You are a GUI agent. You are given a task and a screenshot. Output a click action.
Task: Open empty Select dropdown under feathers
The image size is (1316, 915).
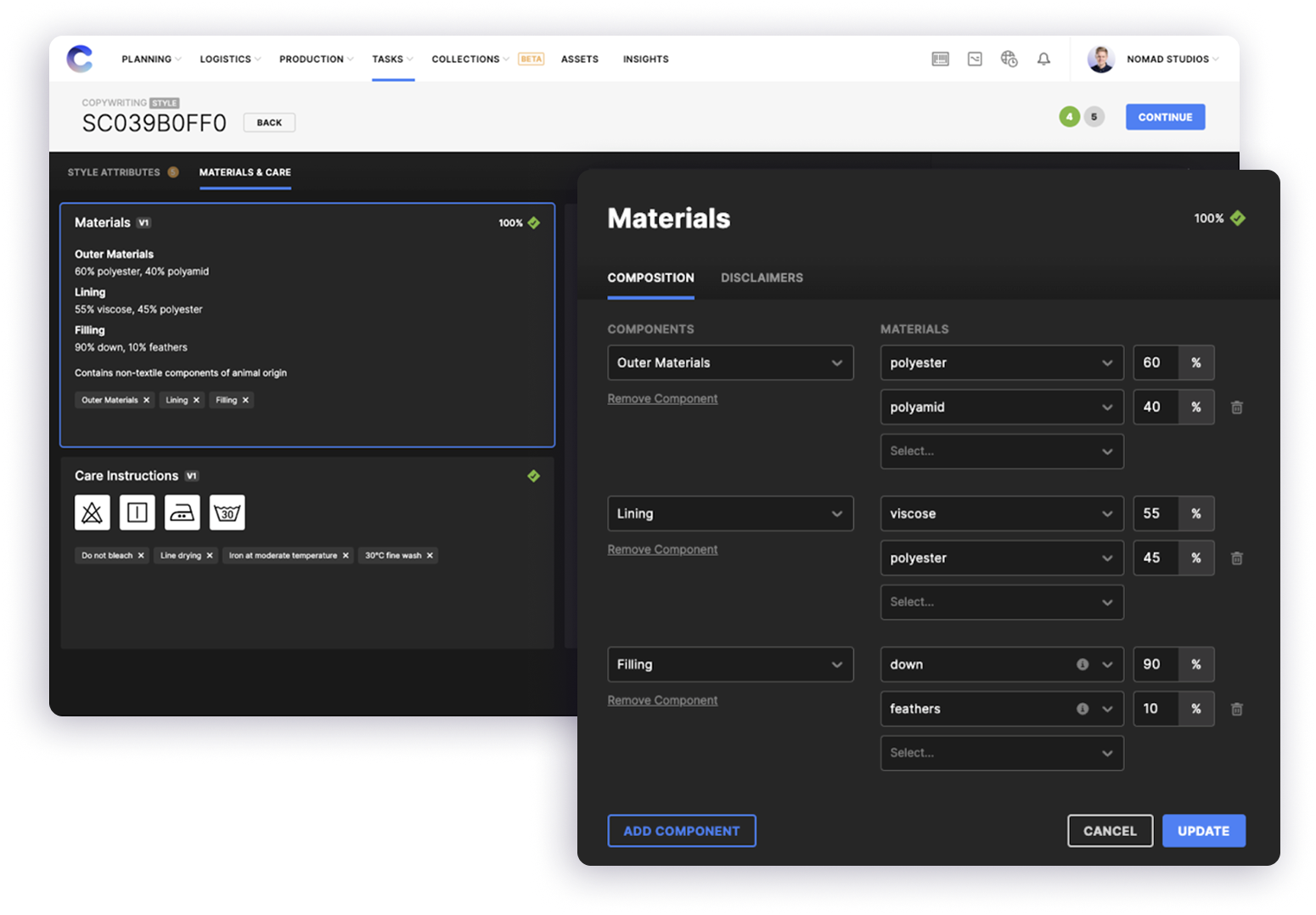[x=1002, y=753]
